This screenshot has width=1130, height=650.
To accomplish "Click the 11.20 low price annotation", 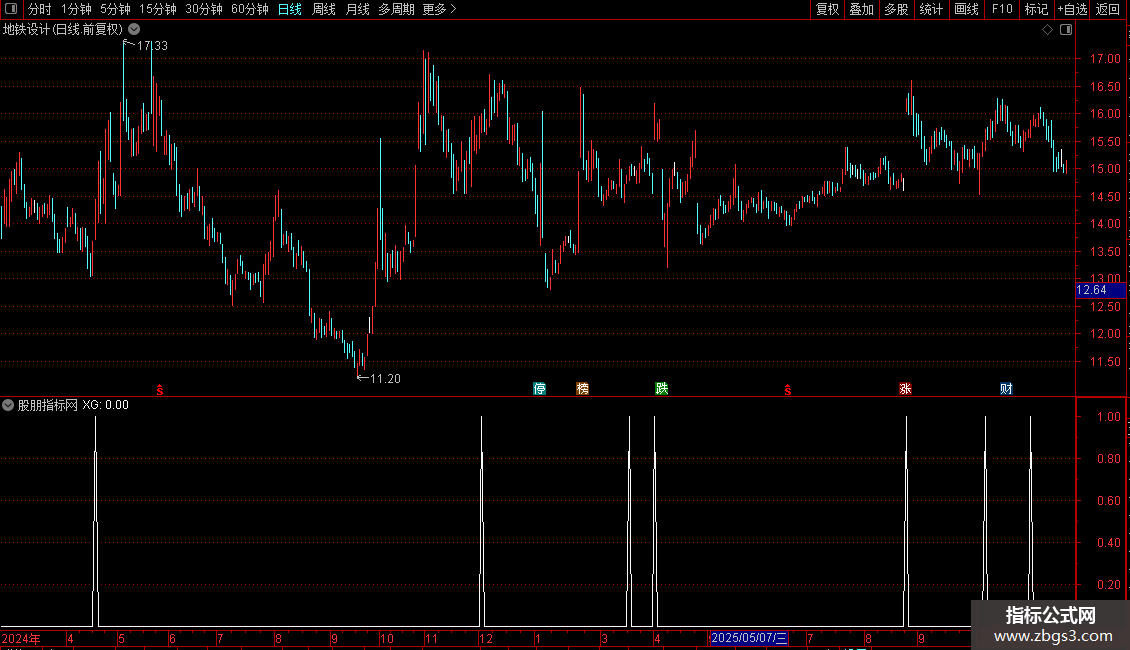I will point(386,378).
